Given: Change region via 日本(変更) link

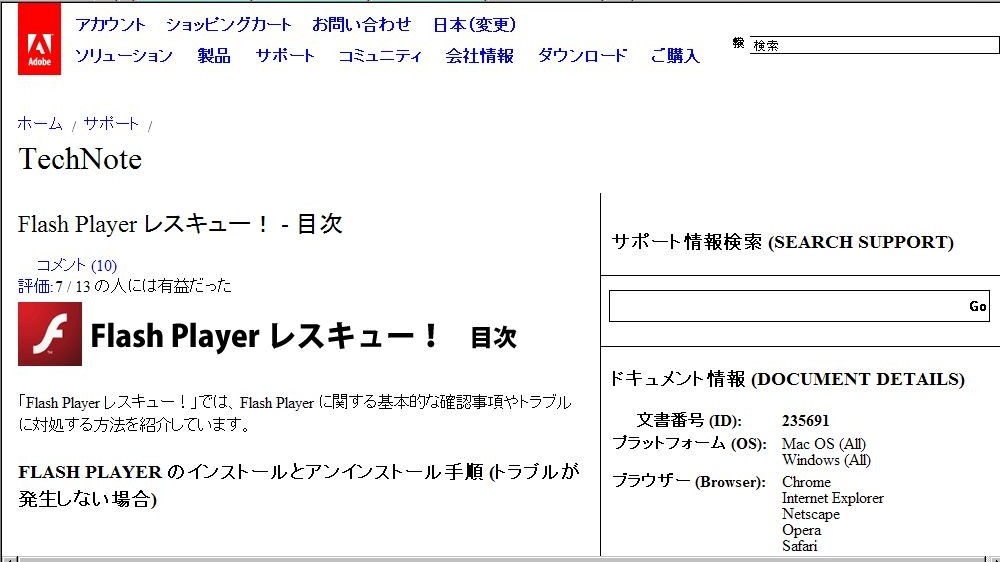Looking at the screenshot, I should [474, 25].
